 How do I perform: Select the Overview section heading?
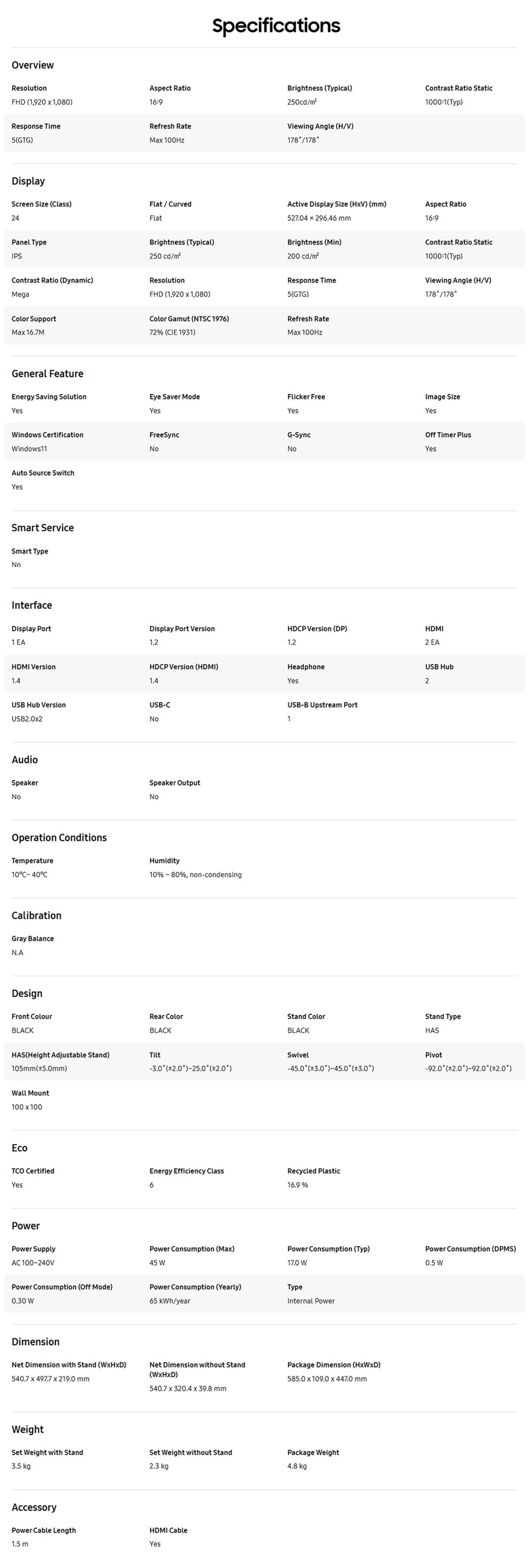(x=32, y=65)
